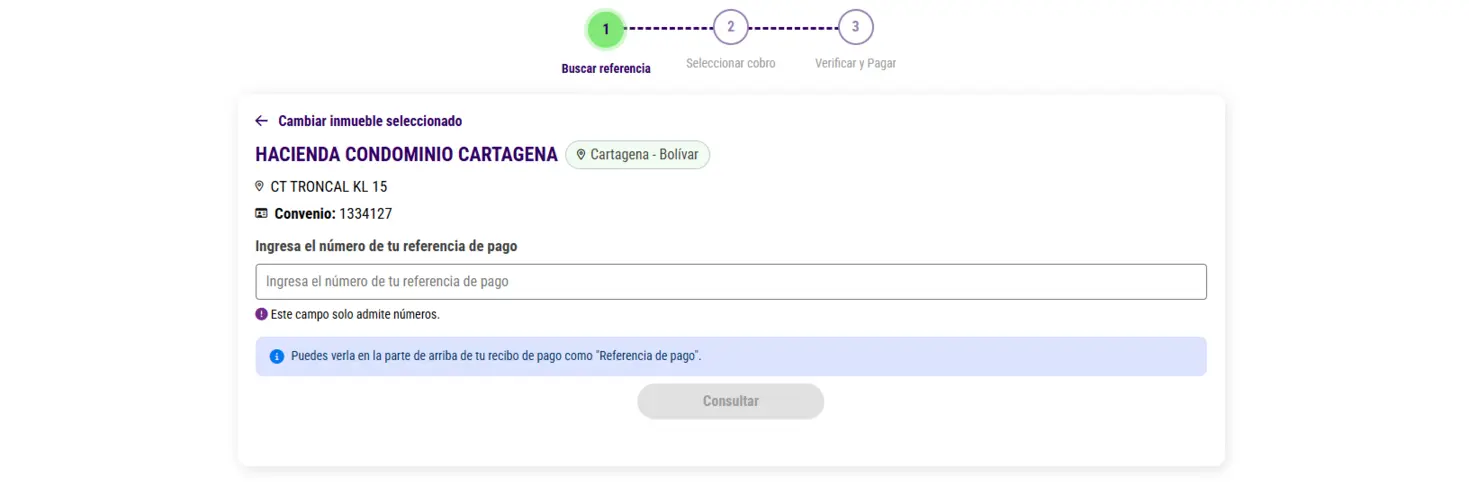Image resolution: width=1469 pixels, height=496 pixels.
Task: Click the HACIENDA CONDOMINIO CARTAGENA heading
Action: [x=407, y=155]
